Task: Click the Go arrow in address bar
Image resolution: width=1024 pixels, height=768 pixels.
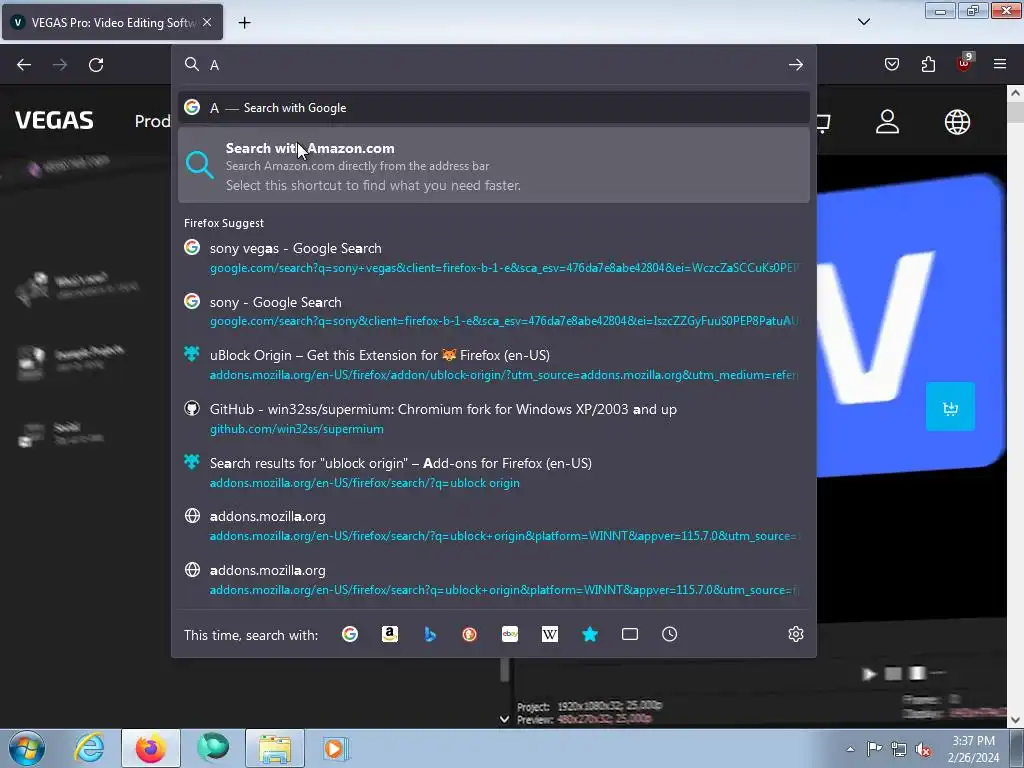Action: (x=795, y=65)
